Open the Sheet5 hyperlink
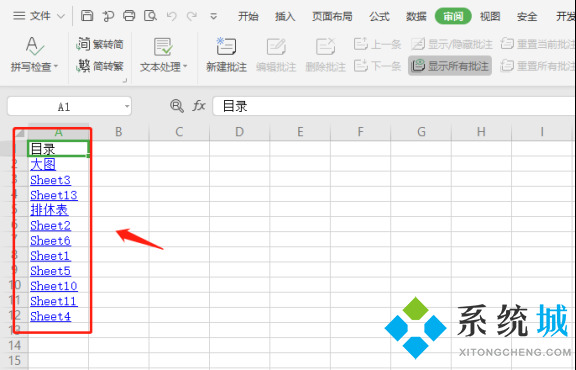 pyautogui.click(x=50, y=271)
